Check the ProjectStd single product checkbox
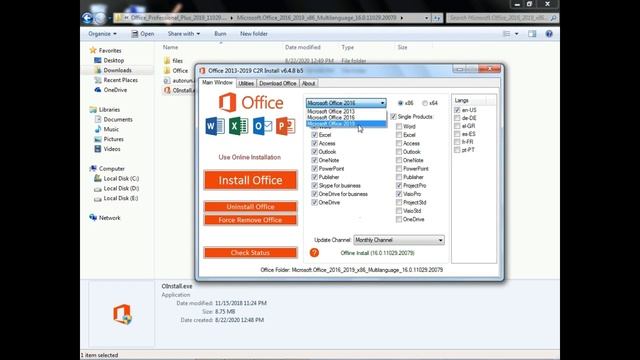This screenshot has width=640, height=360. coord(399,202)
